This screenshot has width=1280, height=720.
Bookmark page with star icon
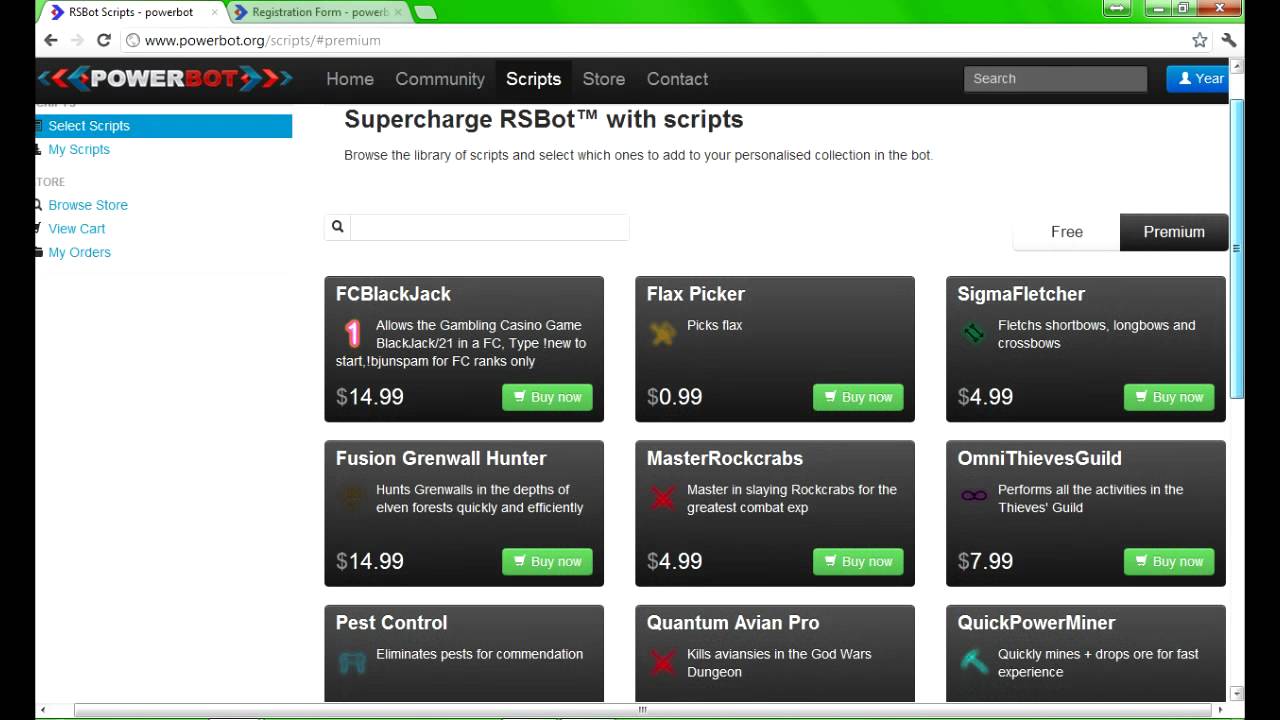point(1199,40)
